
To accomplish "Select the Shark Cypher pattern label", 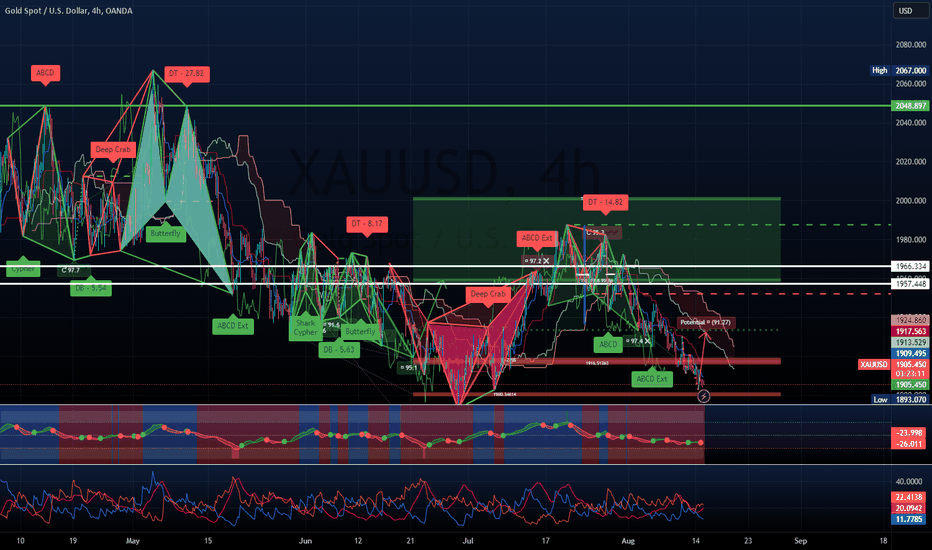I will point(306,328).
